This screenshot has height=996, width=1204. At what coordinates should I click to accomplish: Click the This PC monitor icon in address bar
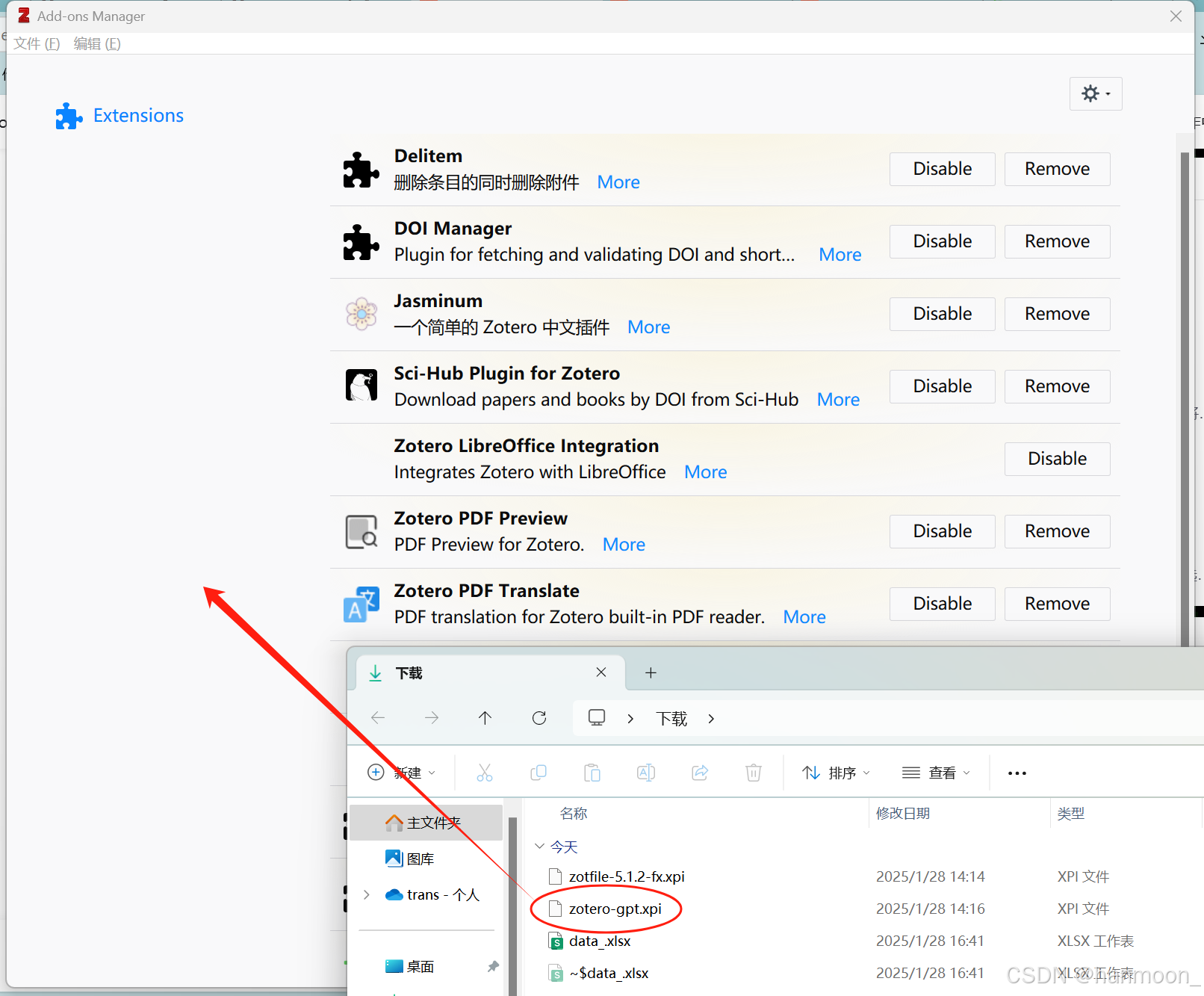pos(597,718)
